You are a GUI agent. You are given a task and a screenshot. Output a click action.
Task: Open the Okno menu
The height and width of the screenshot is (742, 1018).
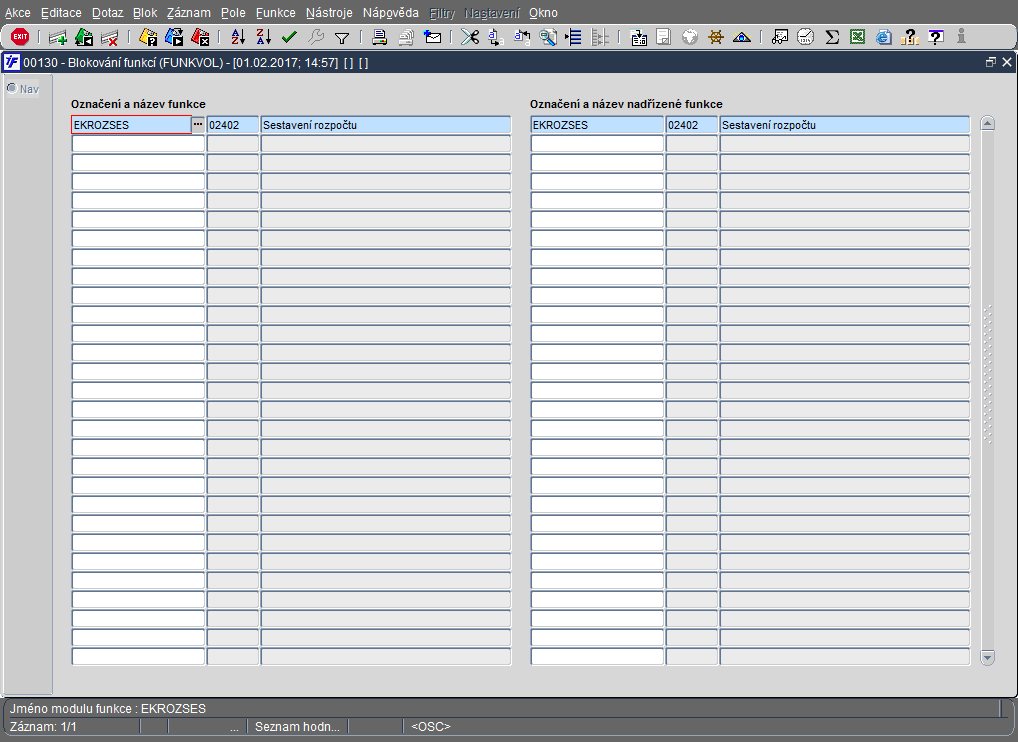543,13
